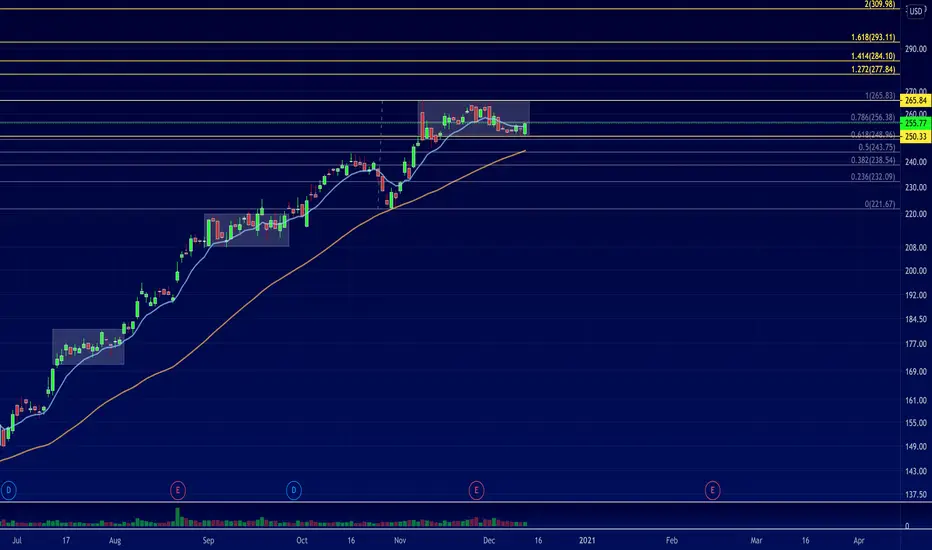
Task: Click the 169.00 price axis label
Action: (x=915, y=372)
